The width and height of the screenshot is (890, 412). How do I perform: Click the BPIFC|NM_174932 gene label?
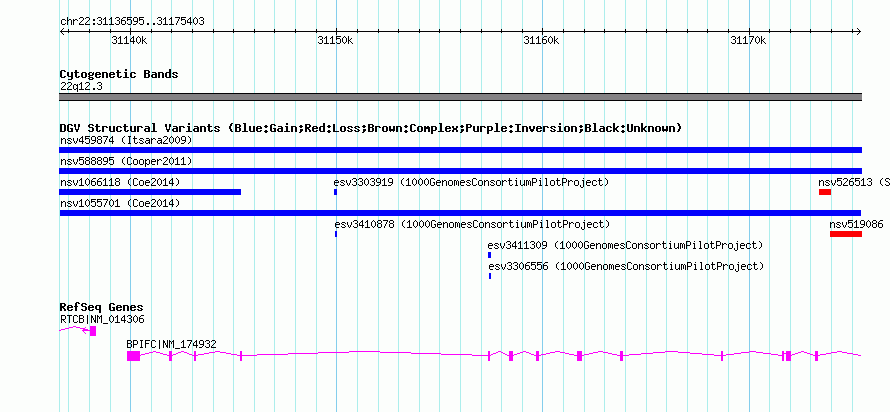[x=171, y=344]
